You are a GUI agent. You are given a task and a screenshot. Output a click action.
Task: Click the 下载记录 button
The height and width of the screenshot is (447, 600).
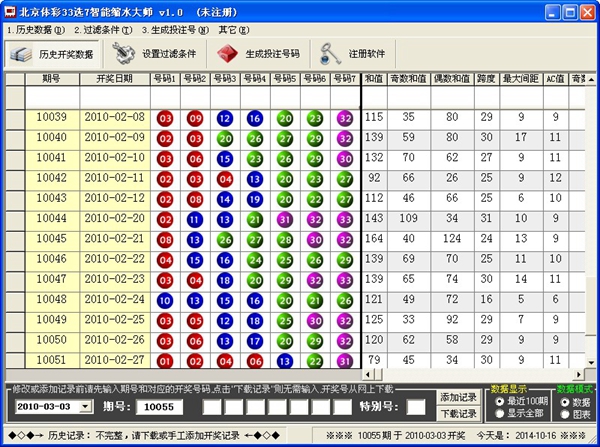tap(458, 414)
